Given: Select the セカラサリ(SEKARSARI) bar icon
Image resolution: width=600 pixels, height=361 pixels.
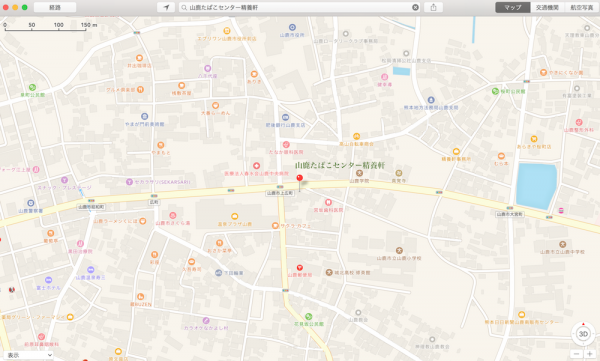Looking at the screenshot, I should (129, 182).
